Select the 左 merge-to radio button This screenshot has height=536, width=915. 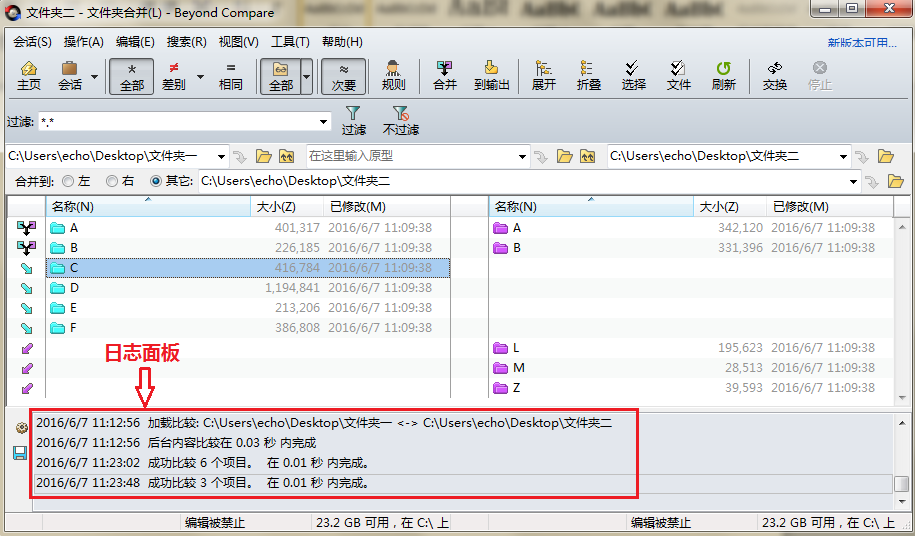tap(68, 181)
